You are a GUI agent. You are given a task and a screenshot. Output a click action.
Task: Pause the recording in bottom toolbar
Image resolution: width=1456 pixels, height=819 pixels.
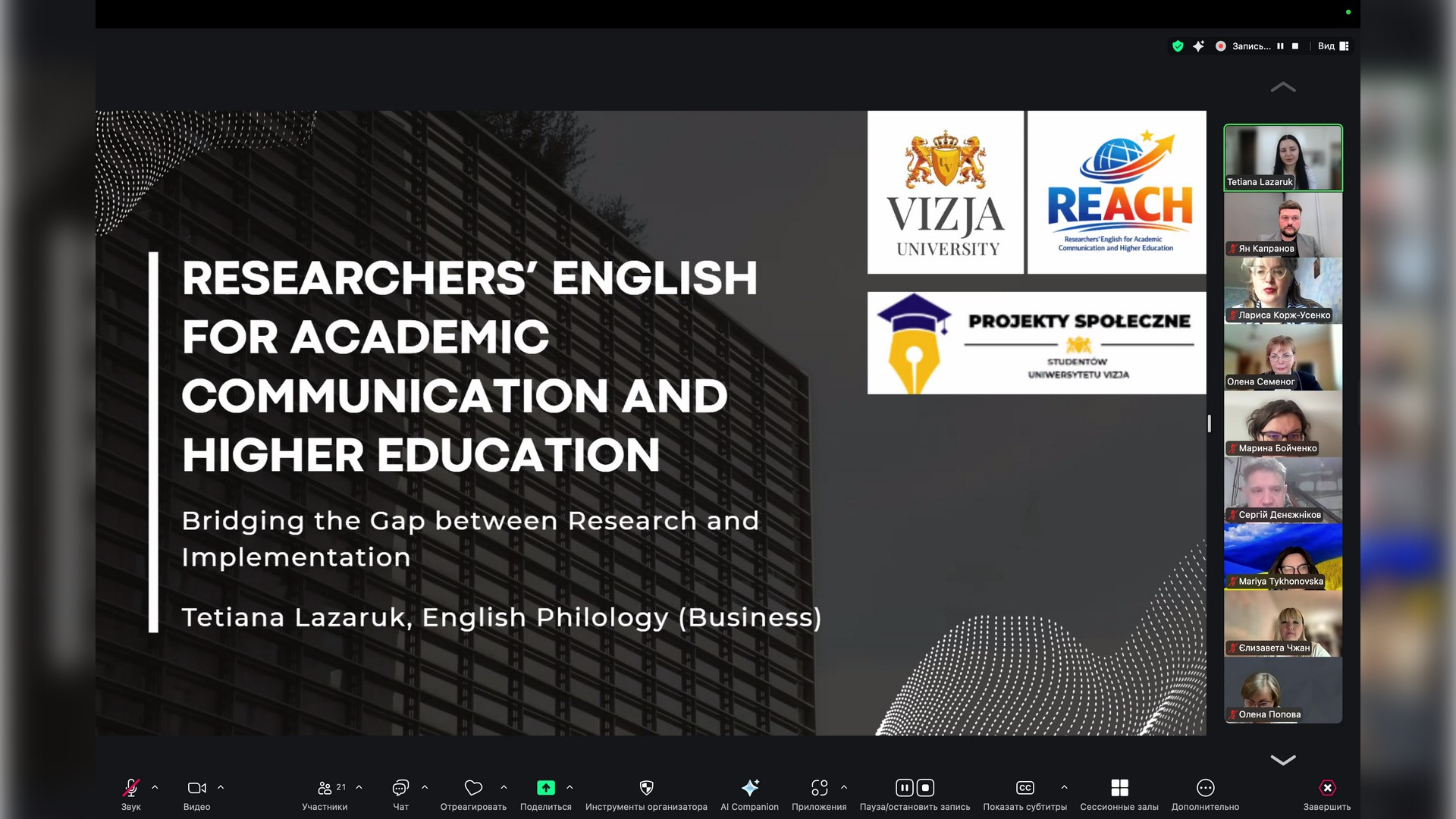905,788
